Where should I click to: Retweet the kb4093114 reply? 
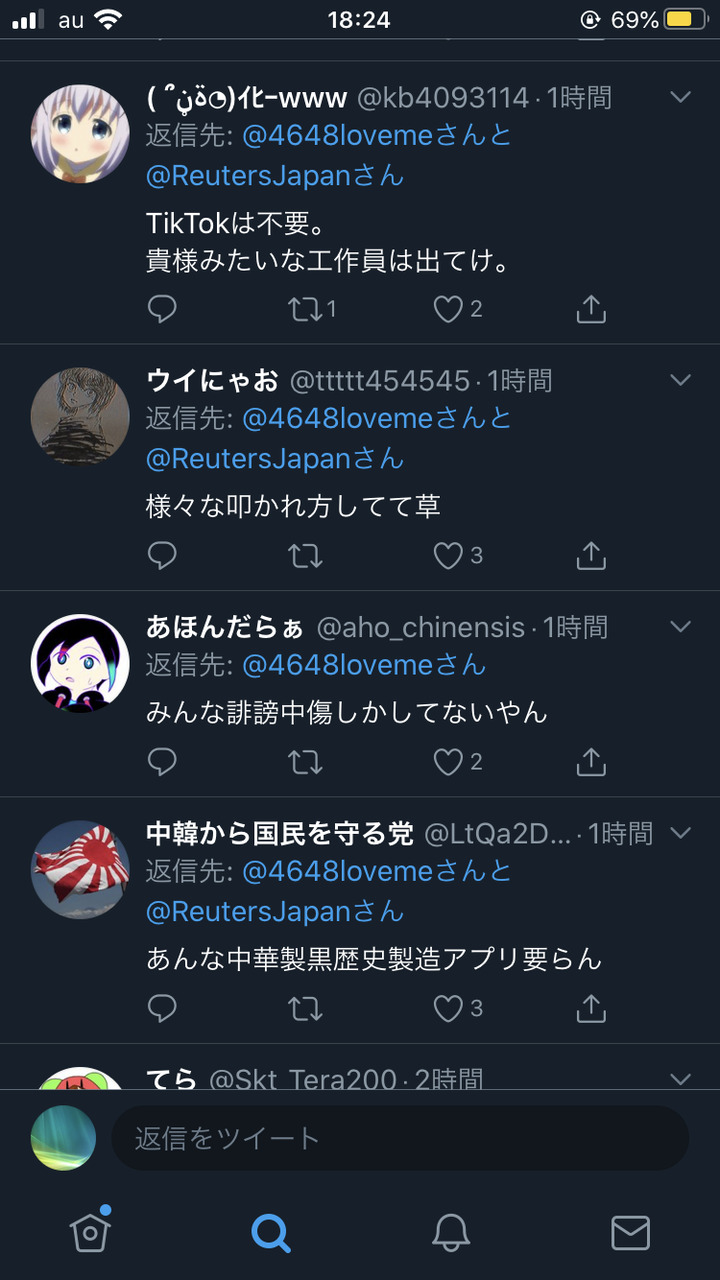pyautogui.click(x=304, y=309)
